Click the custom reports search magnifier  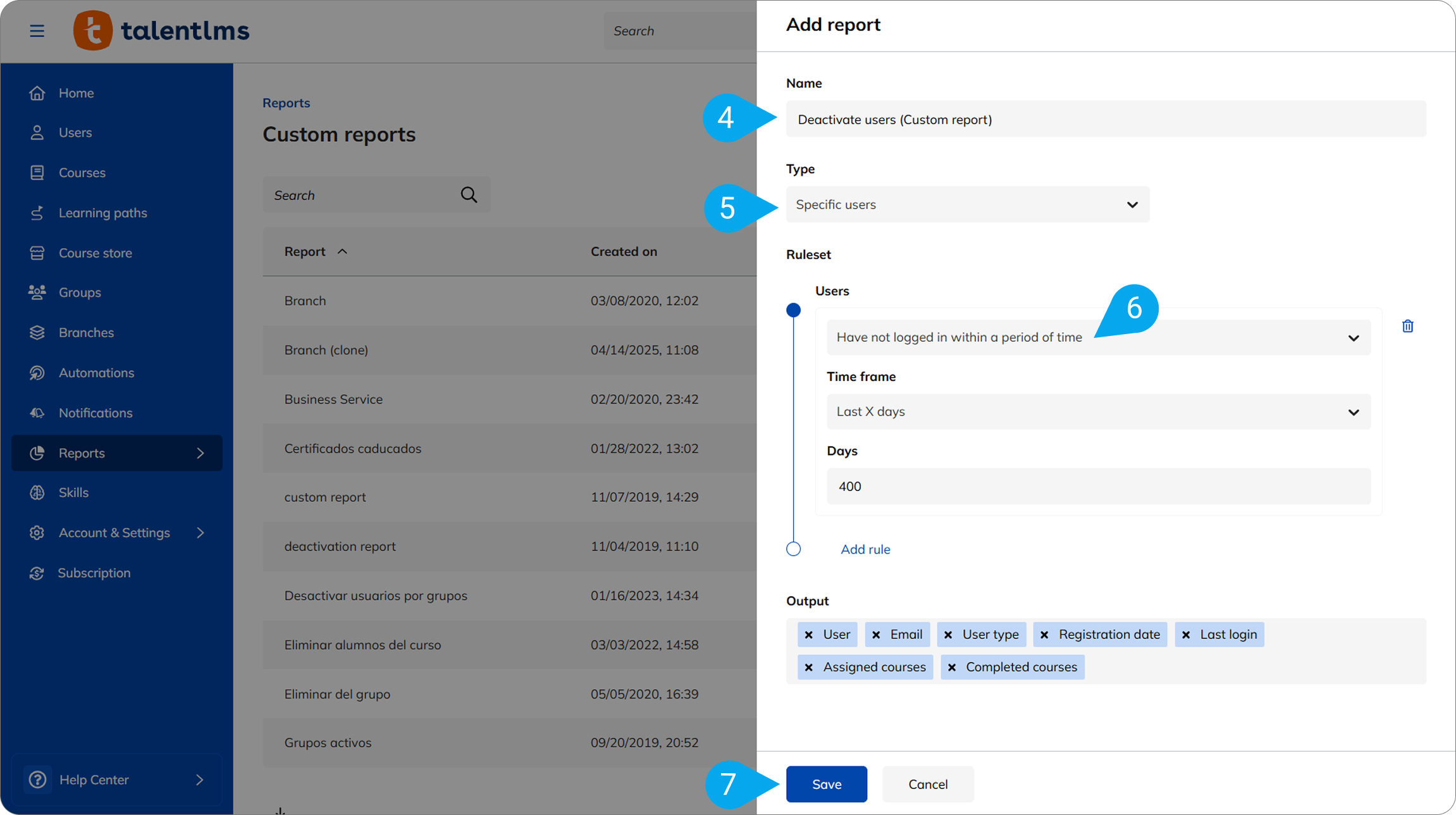pyautogui.click(x=469, y=195)
